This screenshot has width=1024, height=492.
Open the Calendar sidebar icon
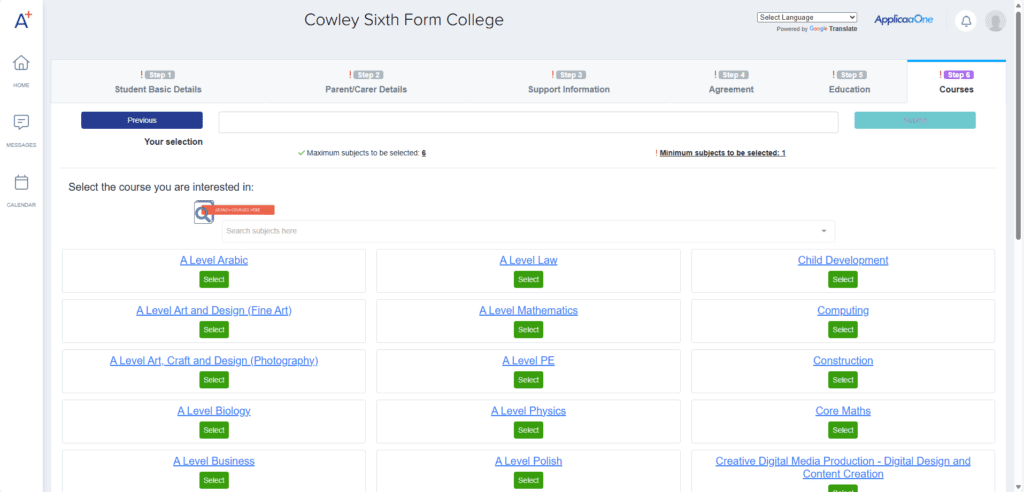coord(21,183)
